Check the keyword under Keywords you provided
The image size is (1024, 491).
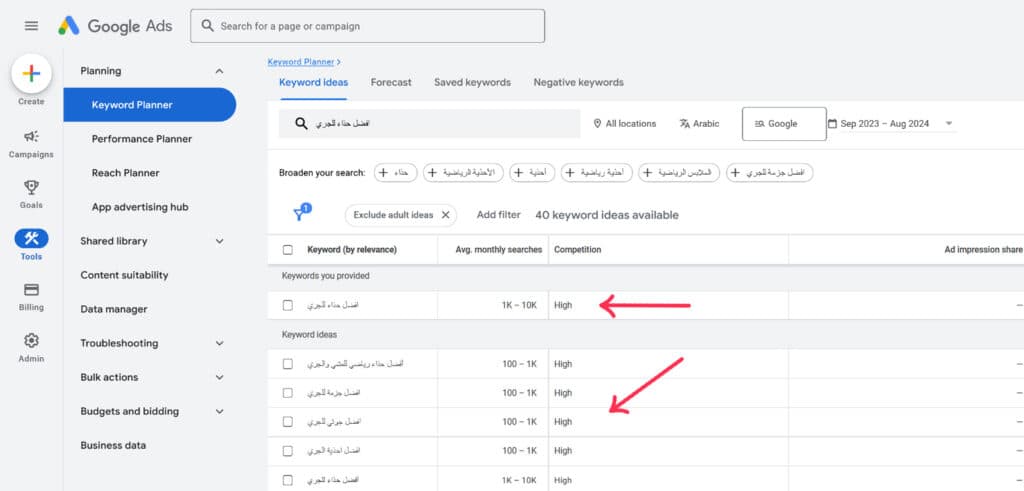coord(288,305)
